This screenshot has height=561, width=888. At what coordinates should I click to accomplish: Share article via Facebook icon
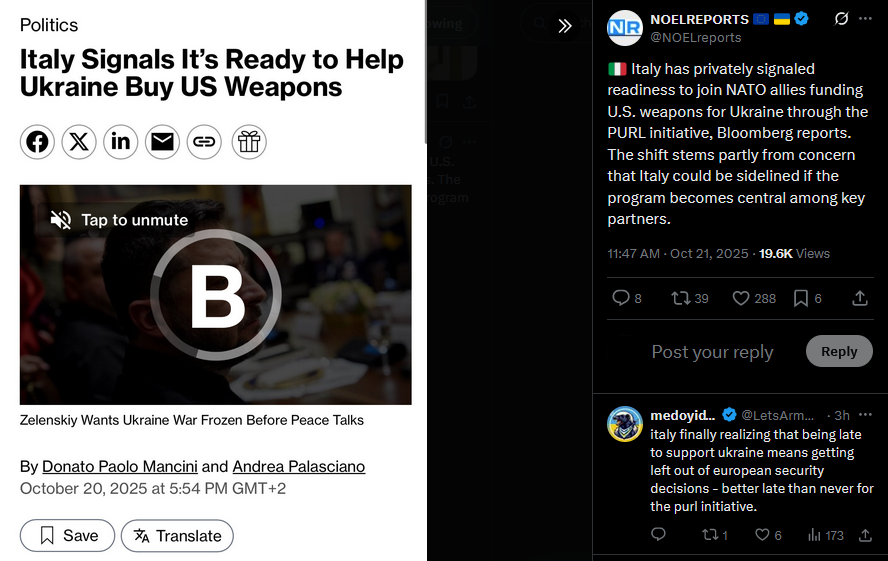click(x=37, y=142)
